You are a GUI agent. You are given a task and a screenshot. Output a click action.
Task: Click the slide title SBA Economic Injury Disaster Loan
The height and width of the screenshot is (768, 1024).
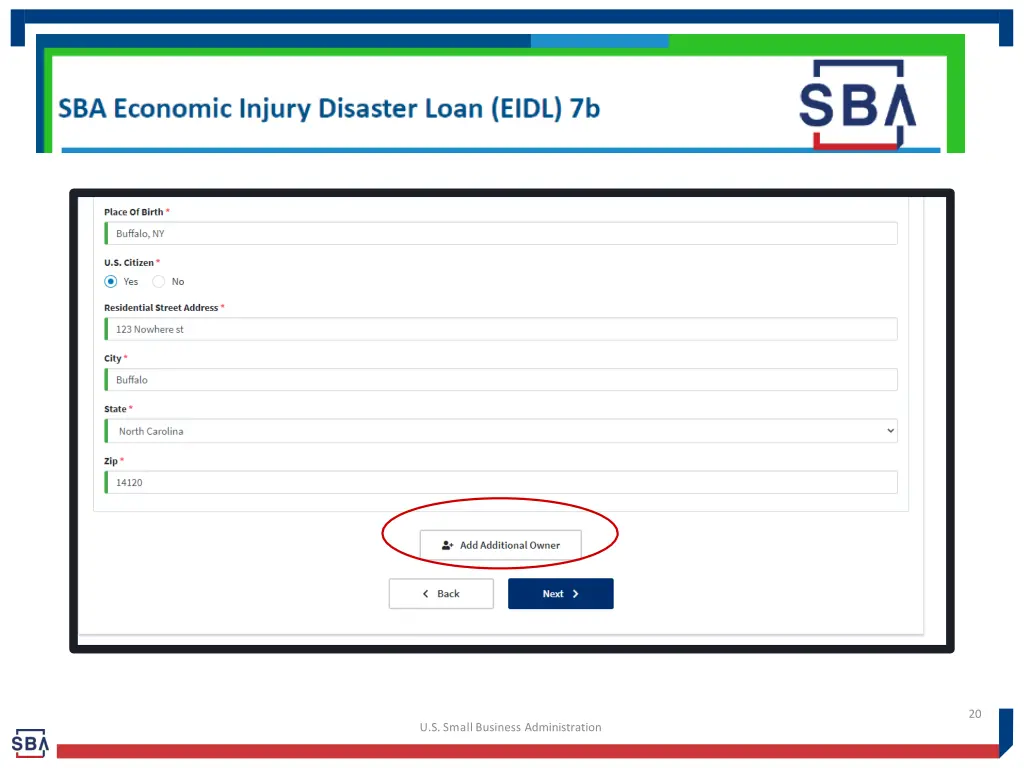point(328,108)
